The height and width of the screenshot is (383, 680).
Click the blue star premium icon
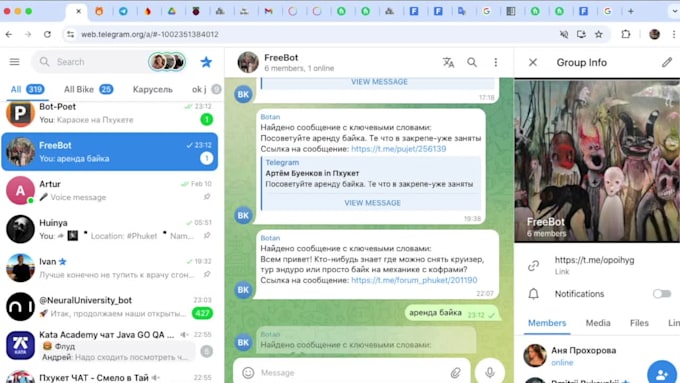pos(206,62)
